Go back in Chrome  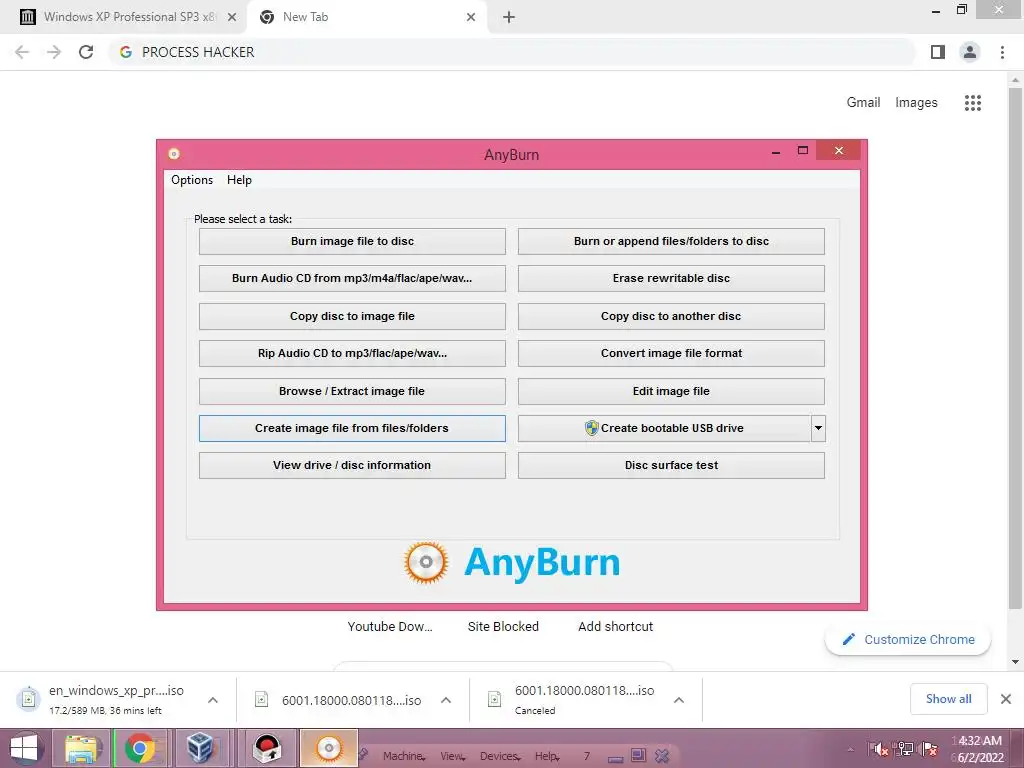pyautogui.click(x=22, y=52)
